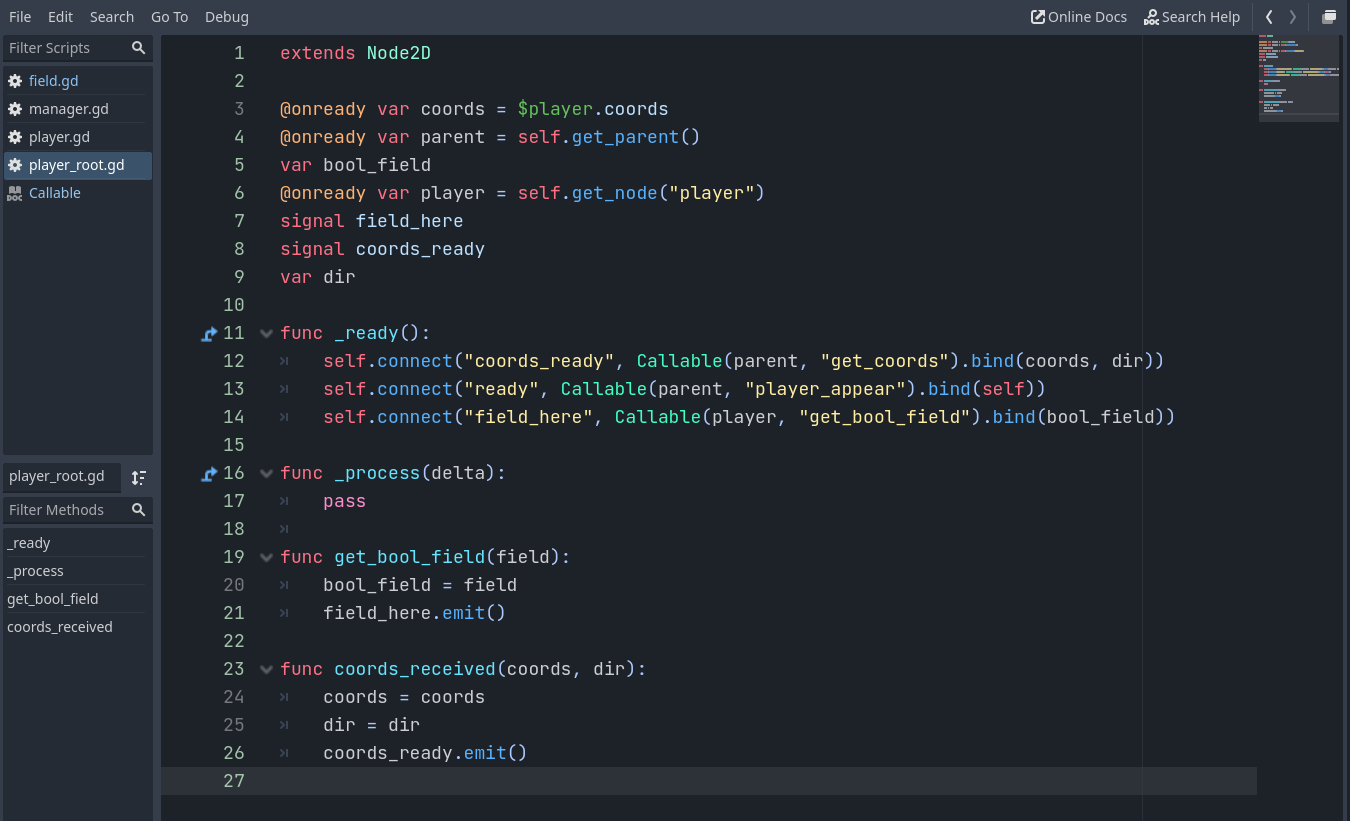The height and width of the screenshot is (821, 1350).
Task: Click the code minimap preview
Action: [1298, 78]
